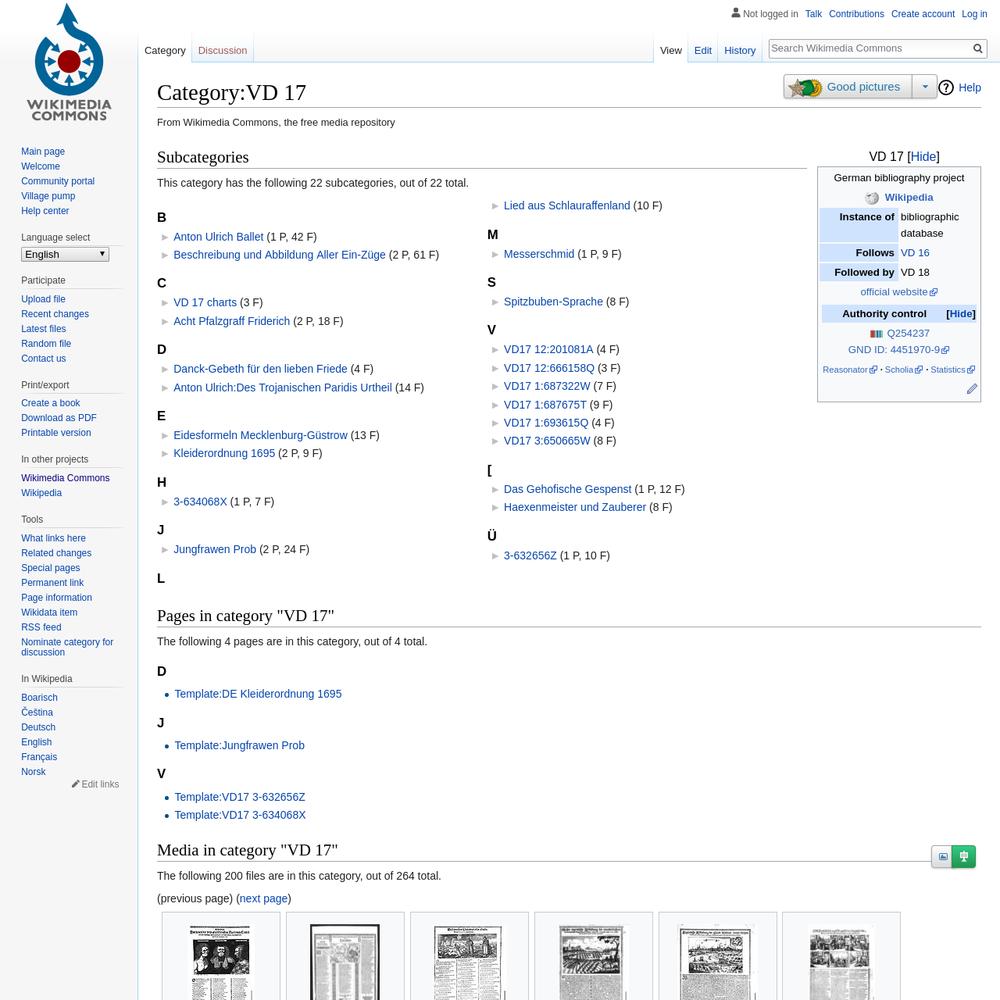Click the Wikipedia globe icon in infobox
This screenshot has height=1000, width=1000.
tap(872, 198)
